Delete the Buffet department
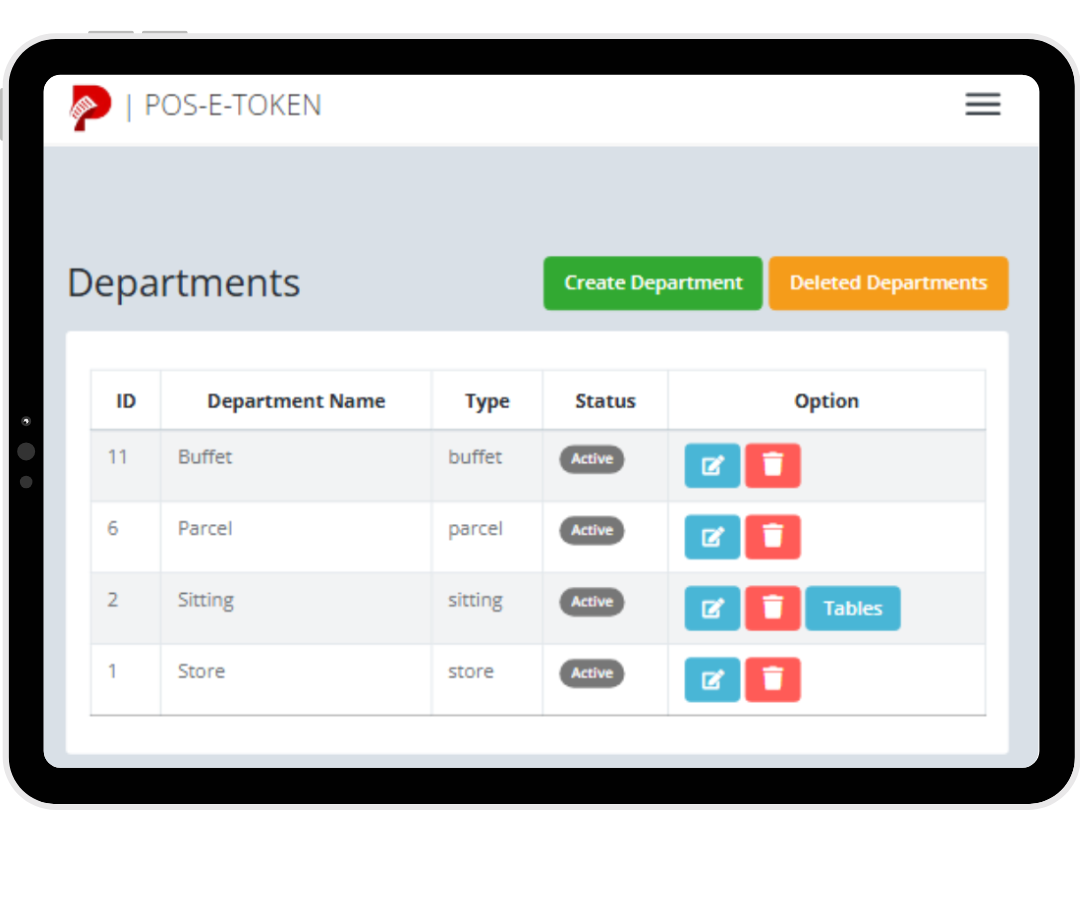Image resolution: width=1080 pixels, height=900 pixels. pyautogui.click(x=773, y=466)
